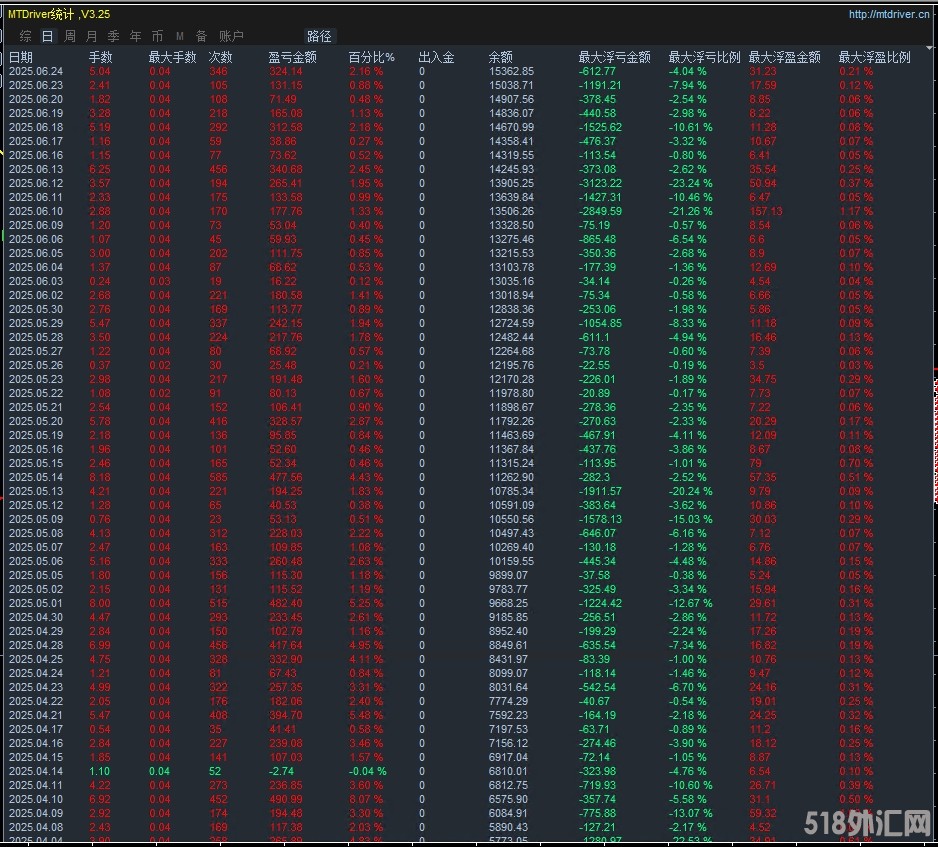The image size is (938, 847).
Task: Click the 日期 column header
Action: point(21,57)
